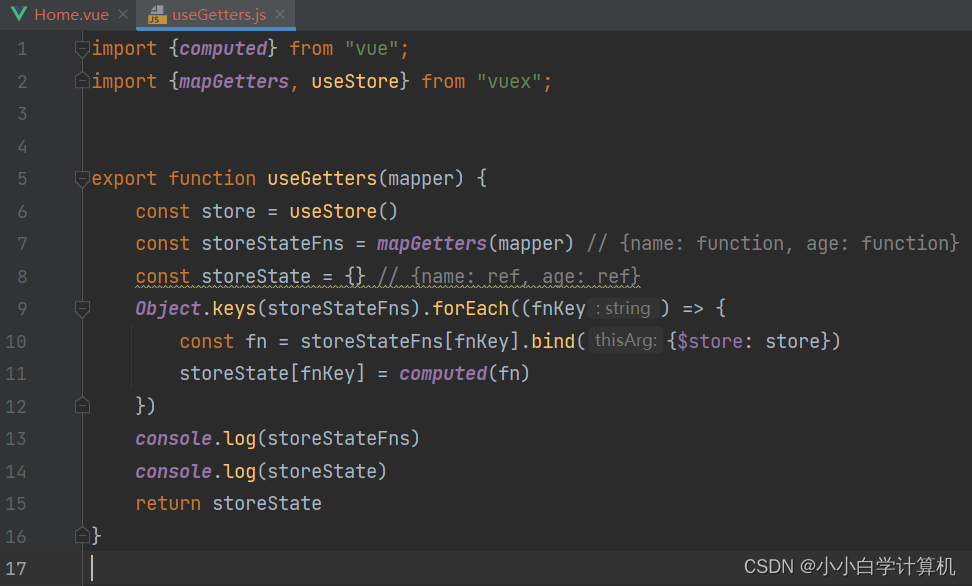This screenshot has width=972, height=586.
Task: Click the fold end marker on line 12
Action: 82,406
